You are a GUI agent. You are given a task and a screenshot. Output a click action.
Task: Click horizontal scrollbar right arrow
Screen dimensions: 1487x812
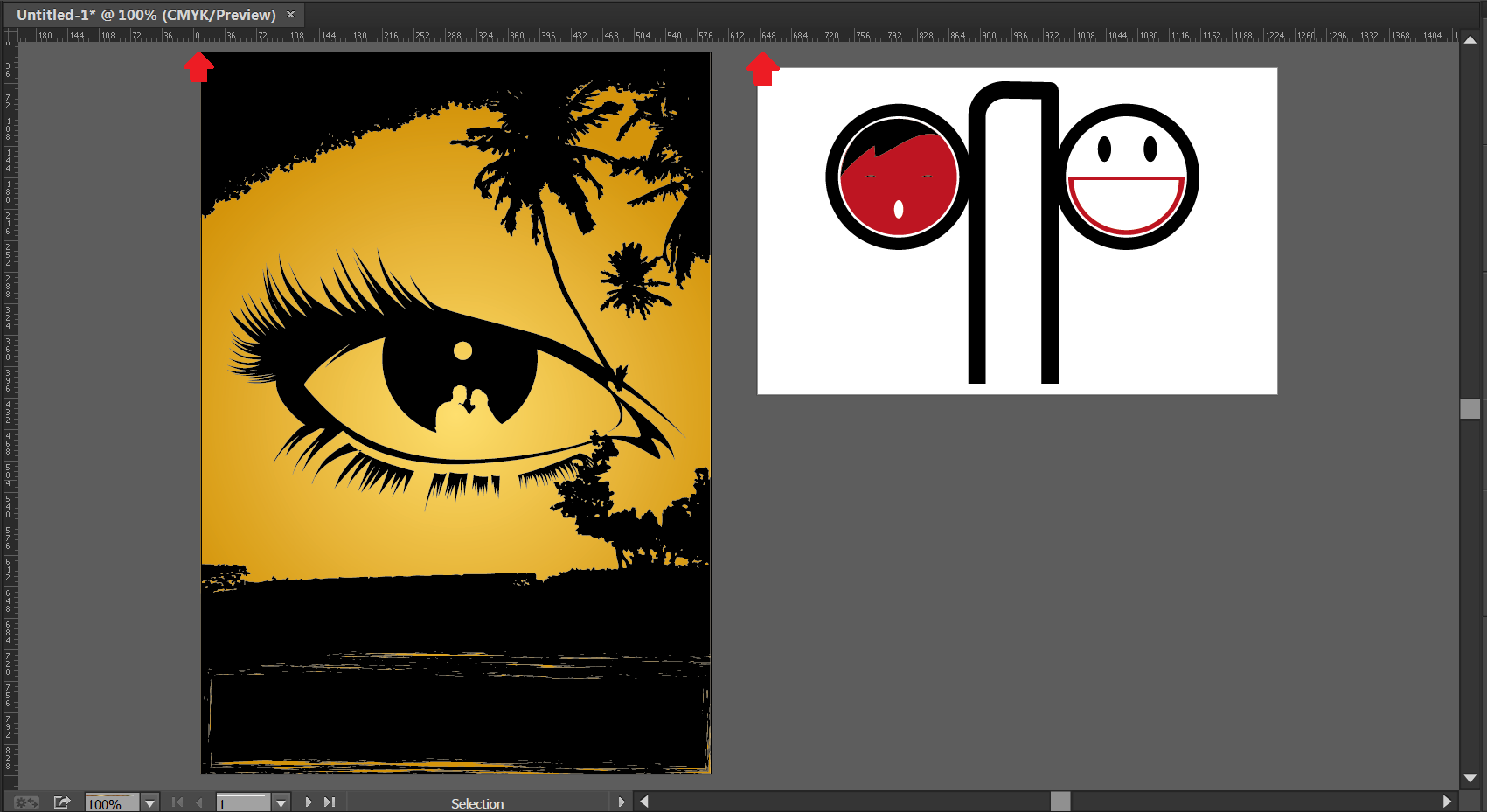(x=1447, y=802)
